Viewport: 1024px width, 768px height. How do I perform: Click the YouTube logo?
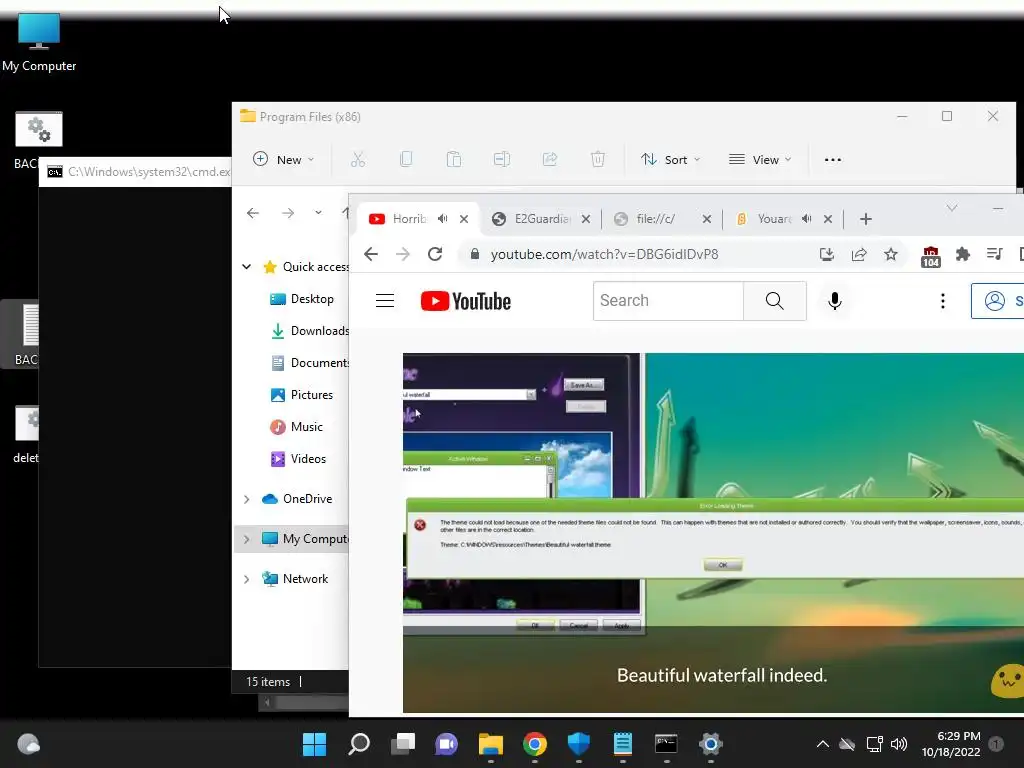tap(466, 301)
